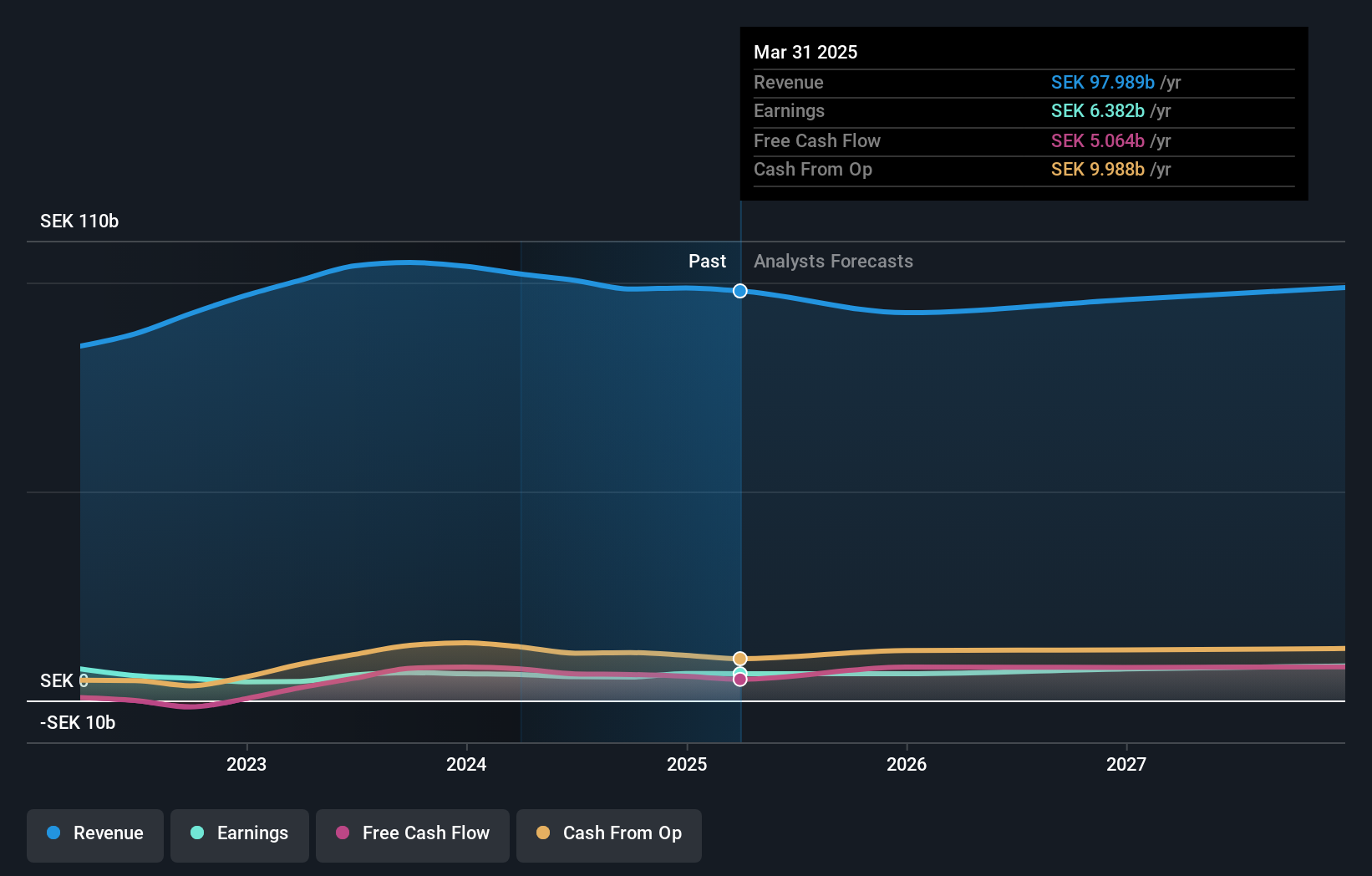Image resolution: width=1372 pixels, height=876 pixels.
Task: Click the Mar 31 2025 tooltip date
Action: [805, 52]
